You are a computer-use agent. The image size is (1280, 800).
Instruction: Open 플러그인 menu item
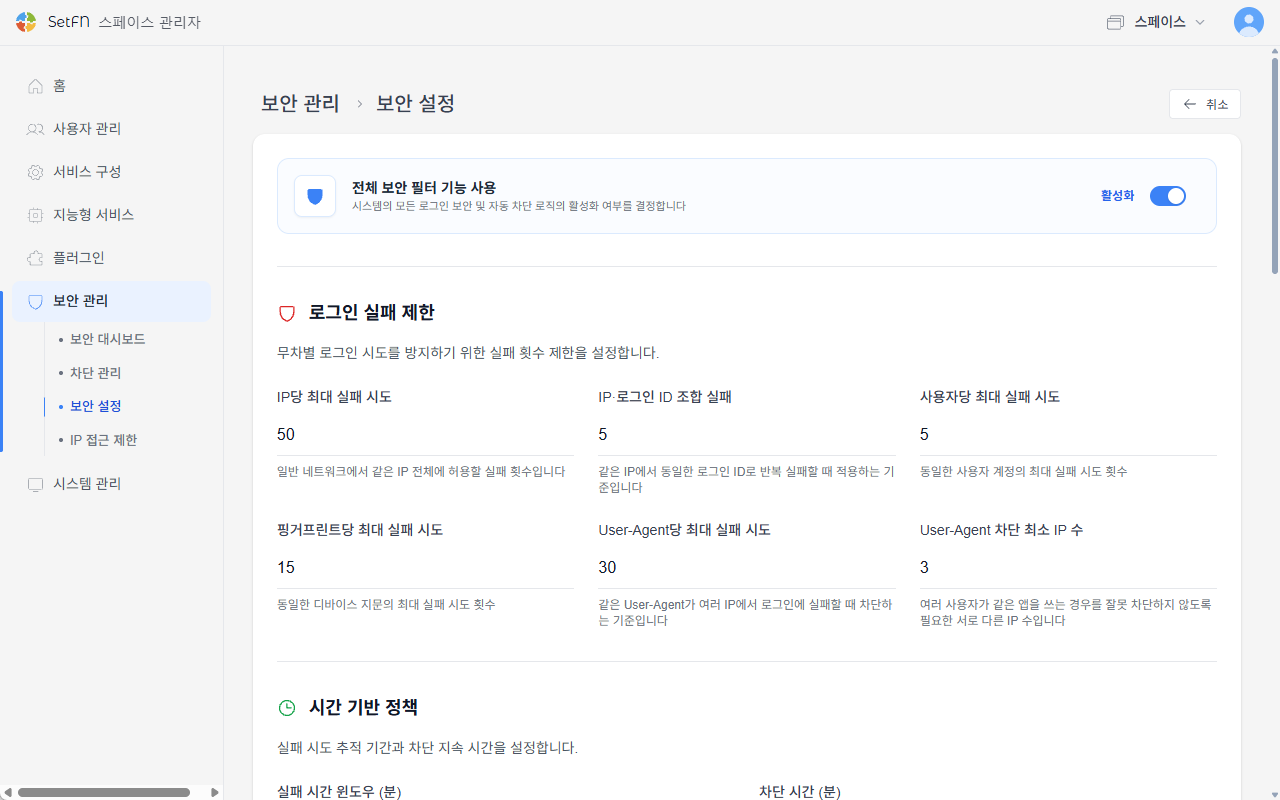click(111, 258)
